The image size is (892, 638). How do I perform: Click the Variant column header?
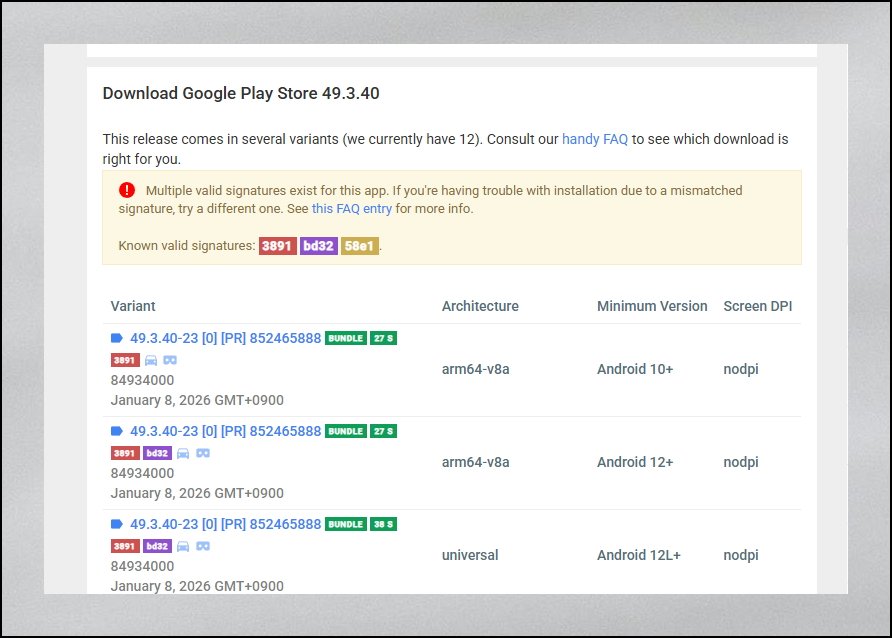coord(133,306)
